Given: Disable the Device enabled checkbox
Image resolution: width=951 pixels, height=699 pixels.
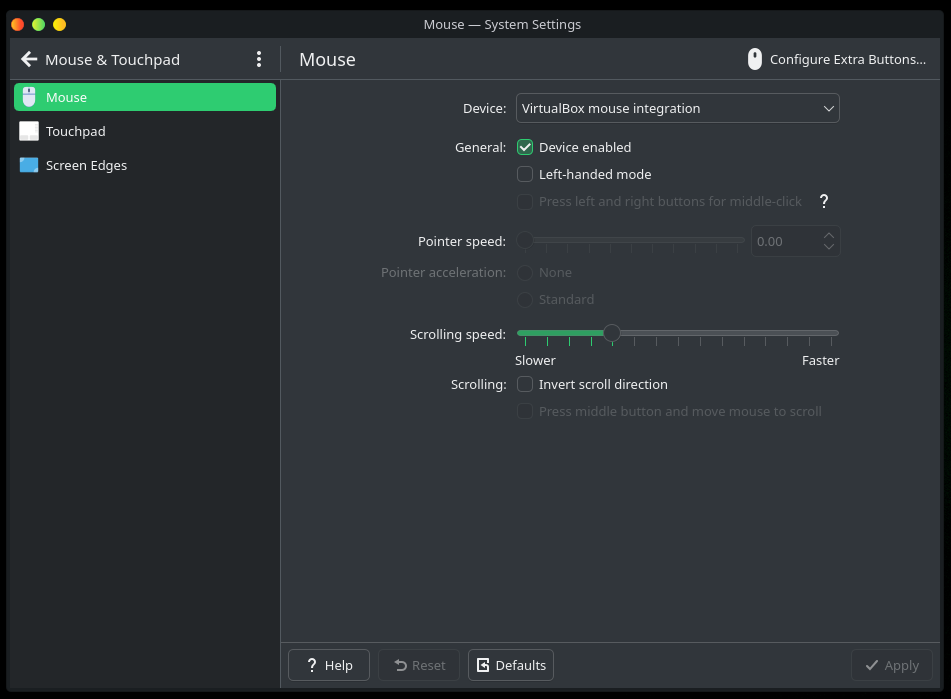Looking at the screenshot, I should (x=525, y=147).
